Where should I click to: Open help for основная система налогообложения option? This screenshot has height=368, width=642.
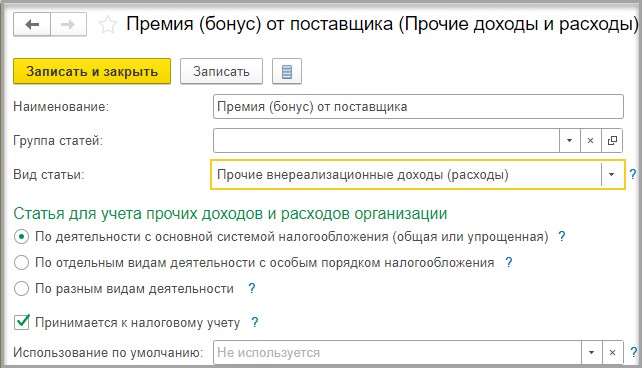(562, 236)
